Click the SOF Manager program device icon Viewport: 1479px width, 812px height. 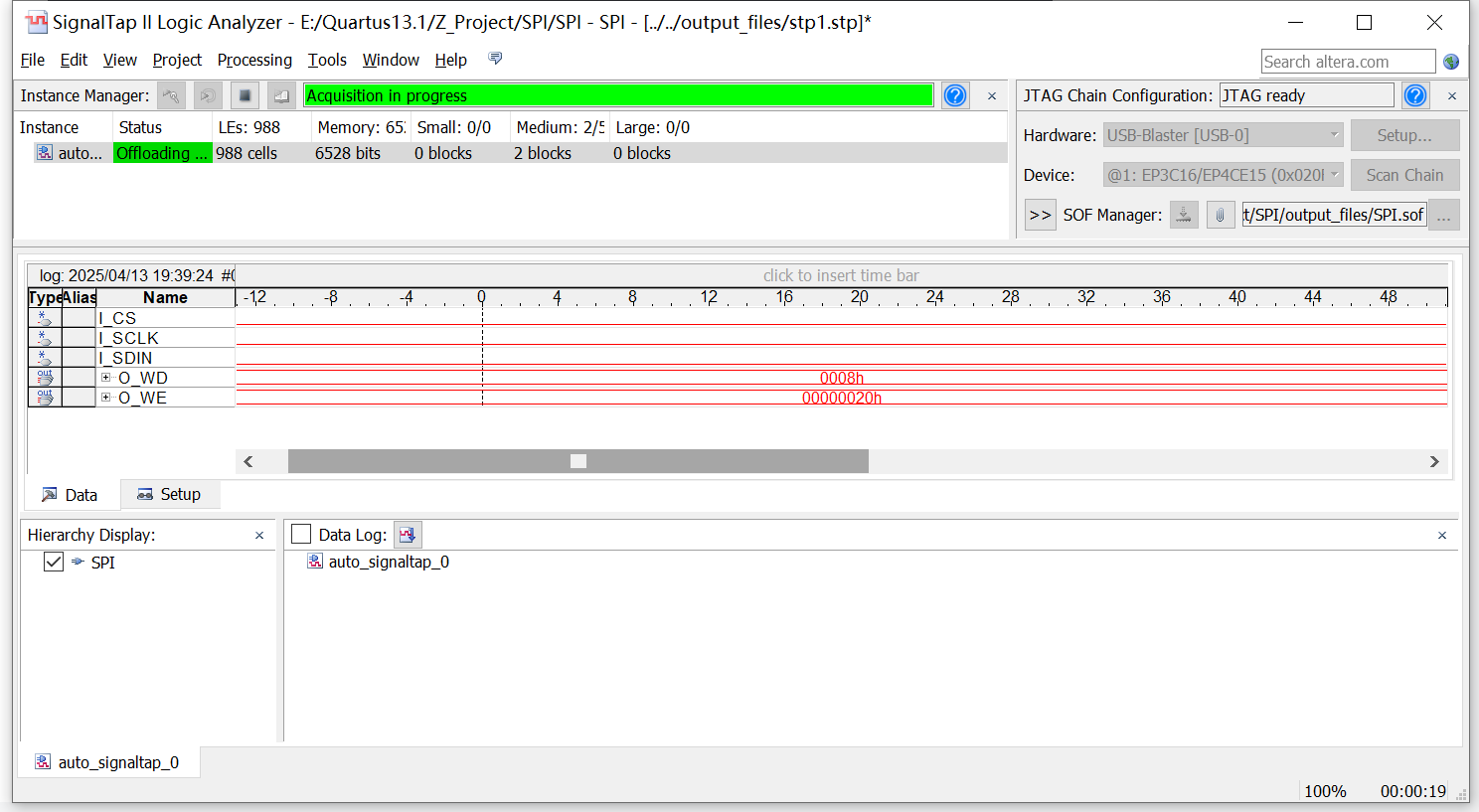pos(1184,215)
